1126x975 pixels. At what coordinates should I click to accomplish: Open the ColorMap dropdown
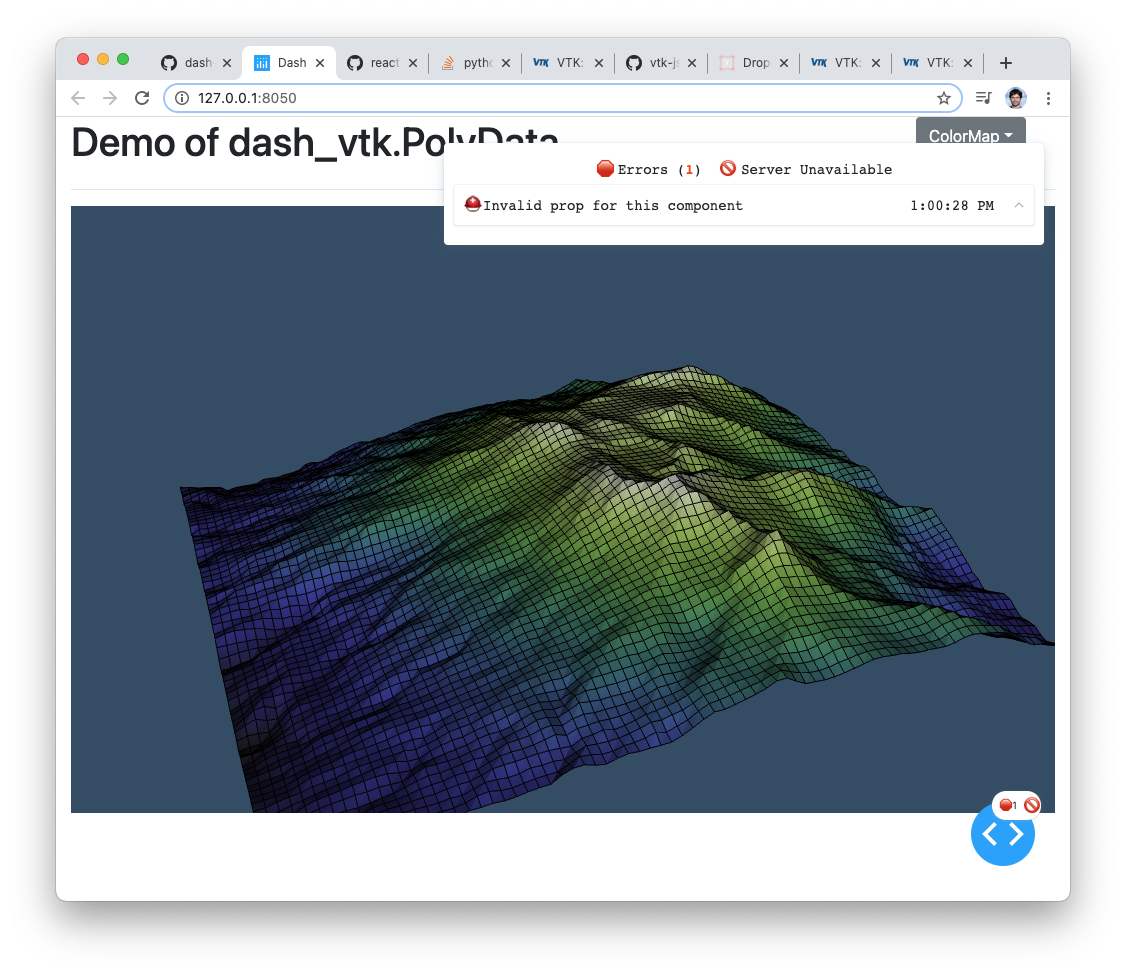click(x=970, y=135)
